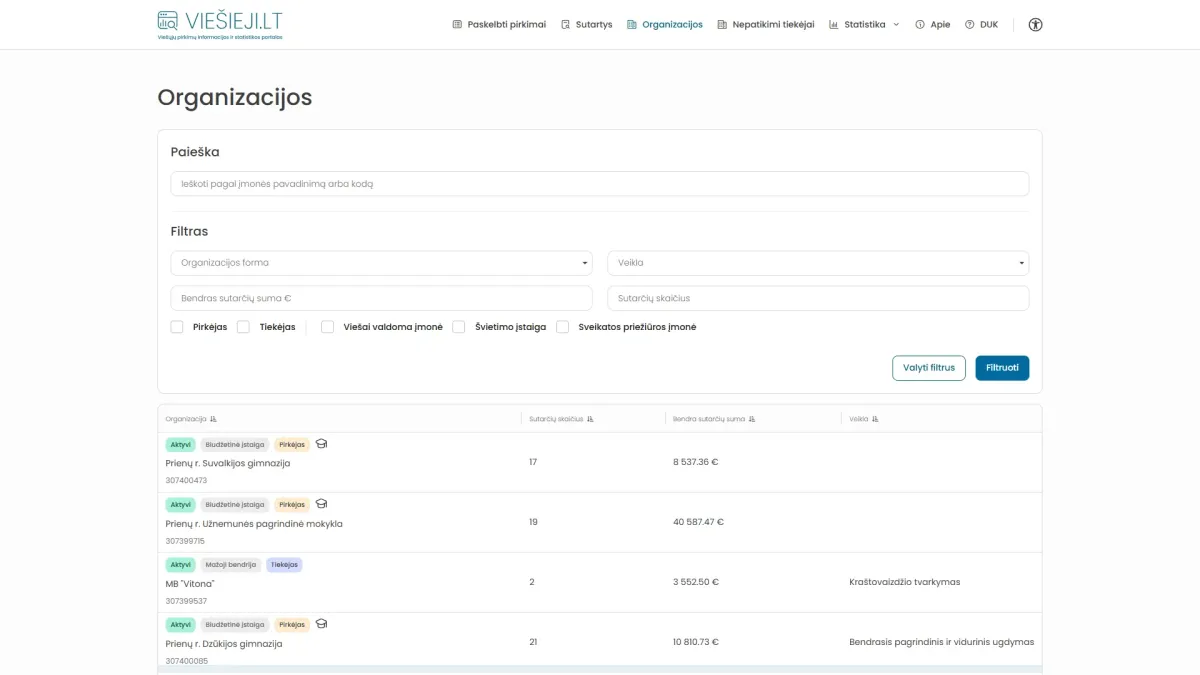
Task: Click education icon for Užnemunės pagrindinė mokykla
Action: (x=321, y=504)
